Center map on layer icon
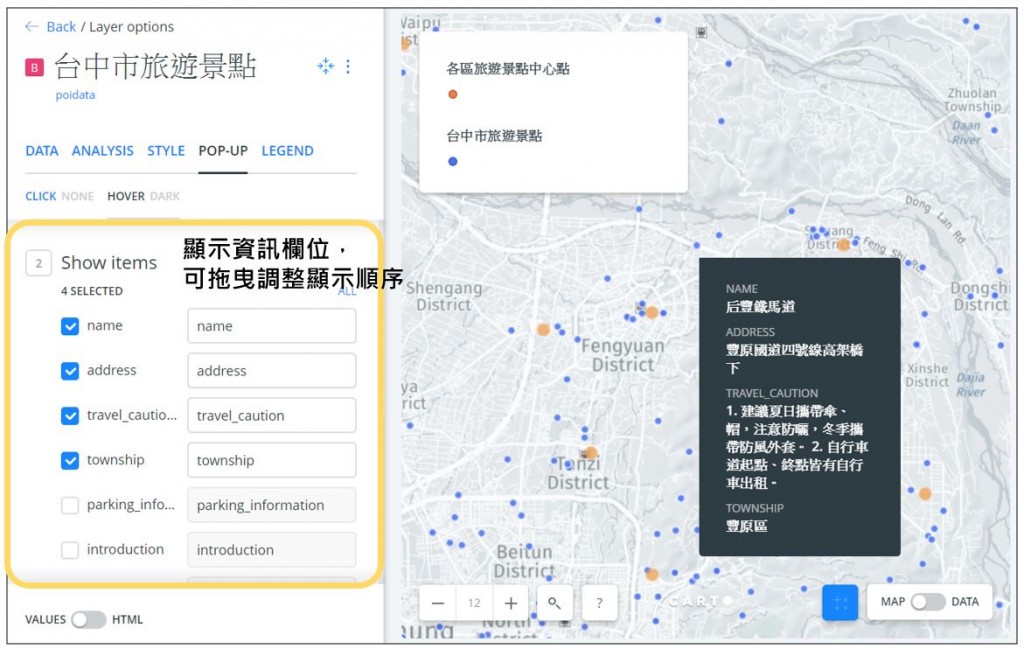1024x649 pixels. pos(325,66)
